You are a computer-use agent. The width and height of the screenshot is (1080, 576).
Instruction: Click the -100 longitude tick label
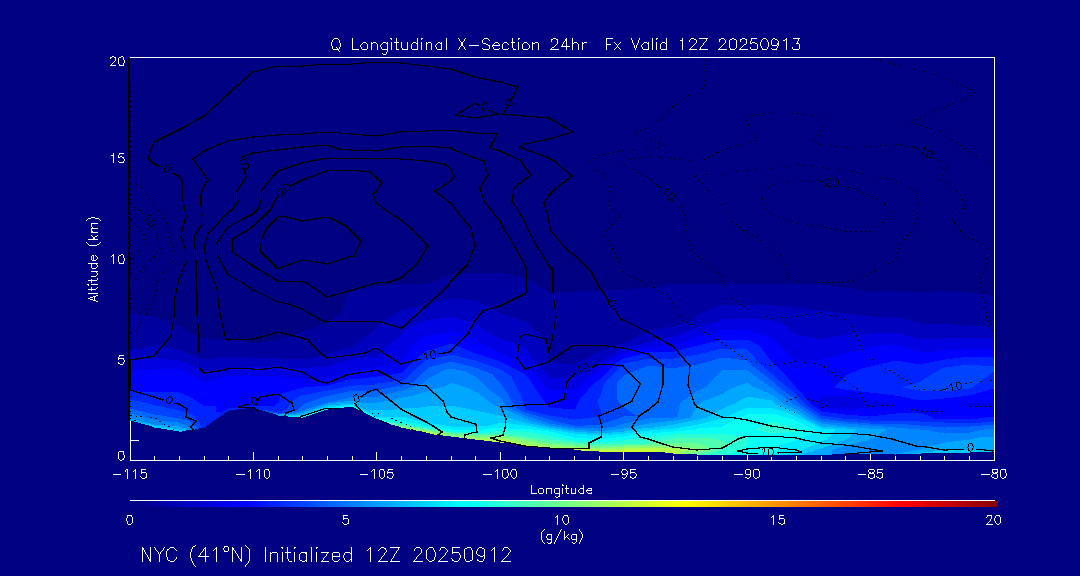499,473
